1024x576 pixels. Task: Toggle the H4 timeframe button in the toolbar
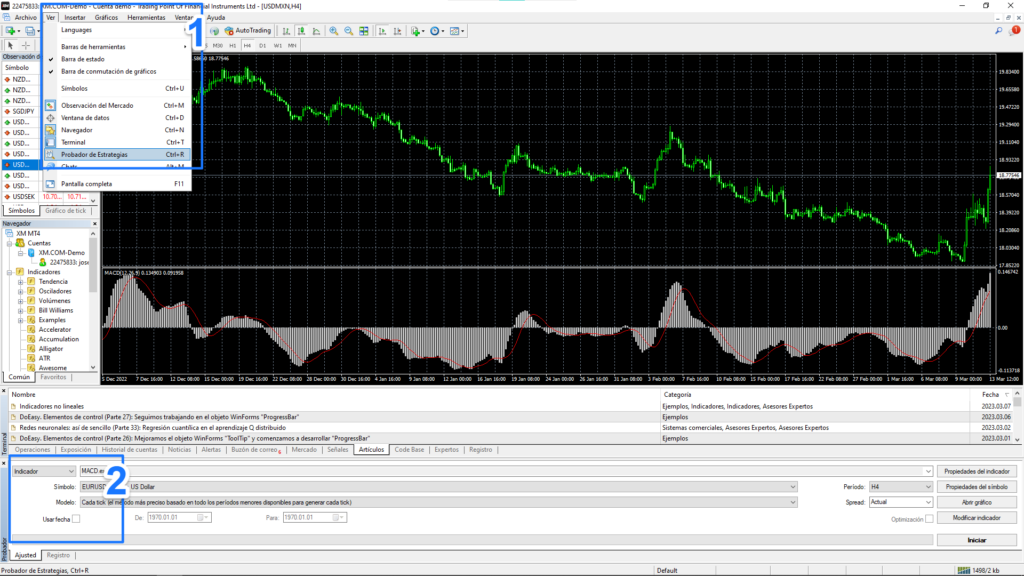tap(247, 46)
